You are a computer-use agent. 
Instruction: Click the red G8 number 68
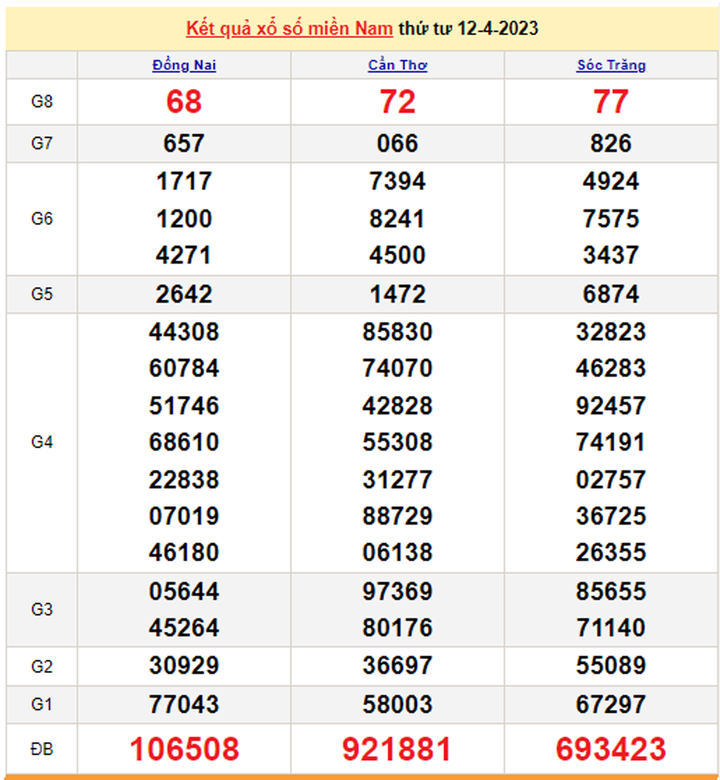pyautogui.click(x=184, y=102)
